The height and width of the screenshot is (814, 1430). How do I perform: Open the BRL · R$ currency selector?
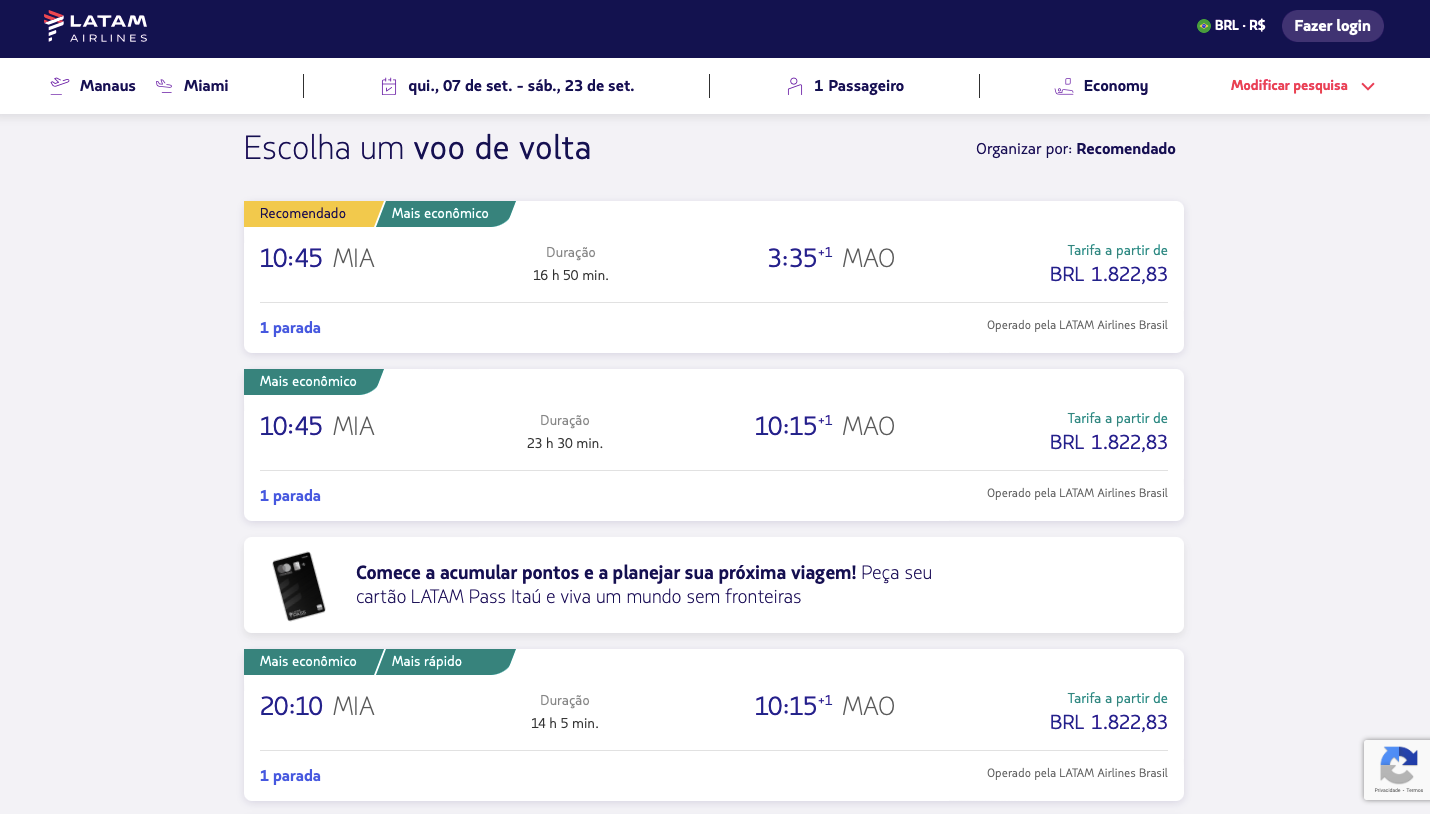[x=1240, y=26]
